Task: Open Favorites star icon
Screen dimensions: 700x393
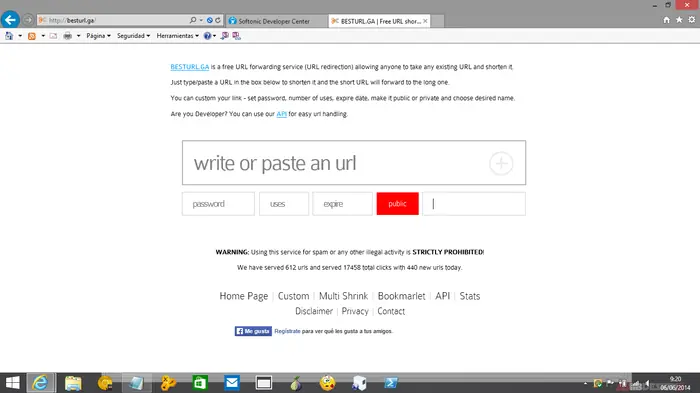Action: pos(679,20)
